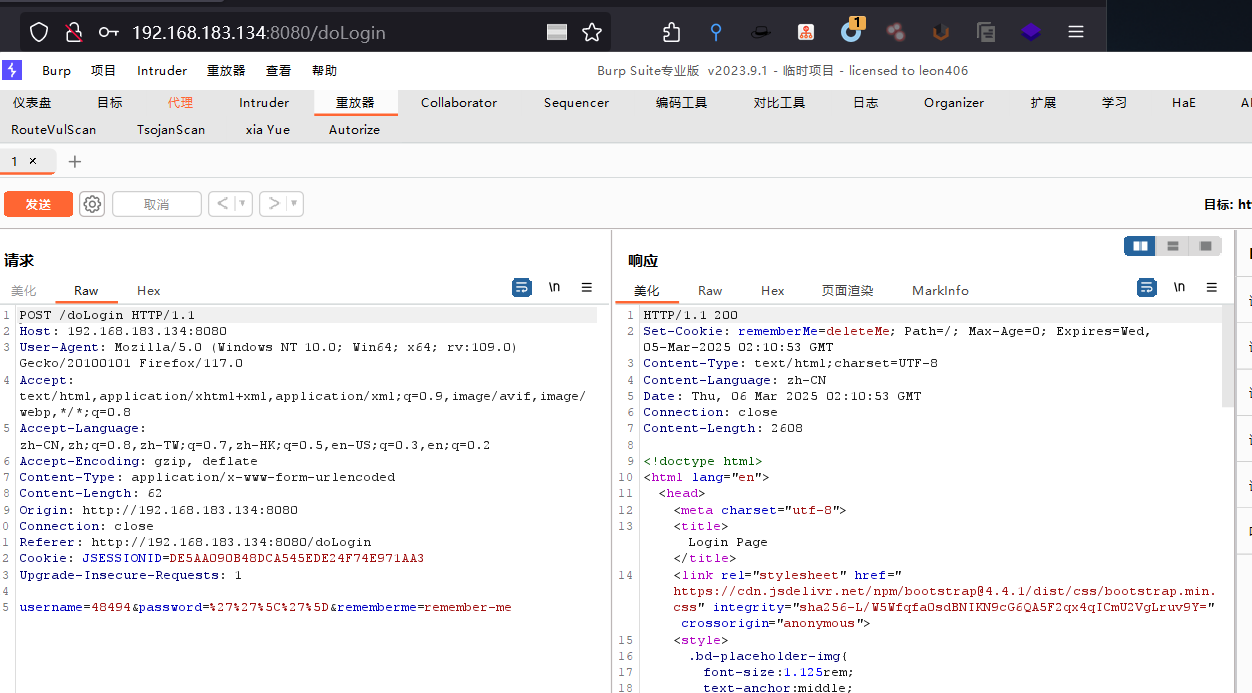Open the Burp menu

tap(56, 71)
